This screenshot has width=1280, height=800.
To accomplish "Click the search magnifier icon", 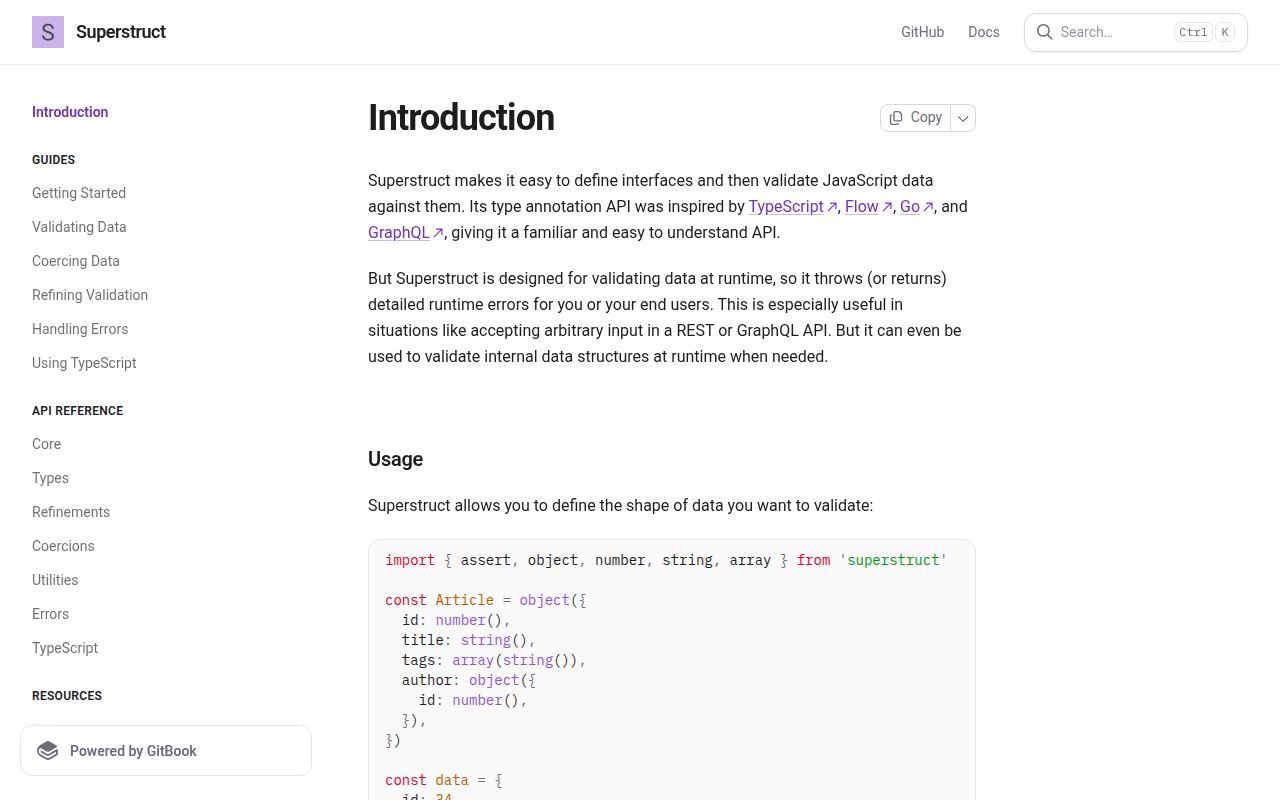I will pyautogui.click(x=1045, y=32).
